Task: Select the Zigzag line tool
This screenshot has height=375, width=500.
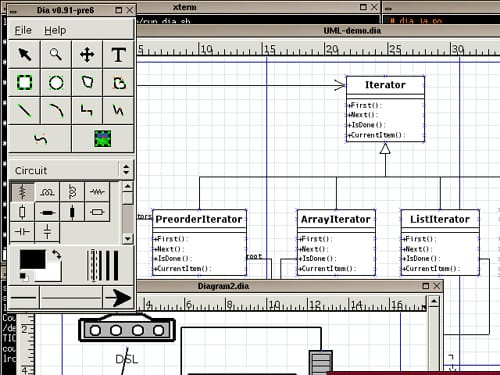Action: tap(87, 110)
